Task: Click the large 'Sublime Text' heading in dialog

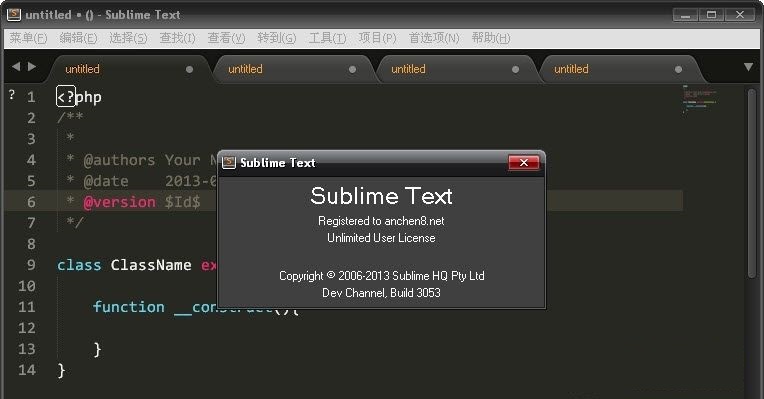Action: 381,196
